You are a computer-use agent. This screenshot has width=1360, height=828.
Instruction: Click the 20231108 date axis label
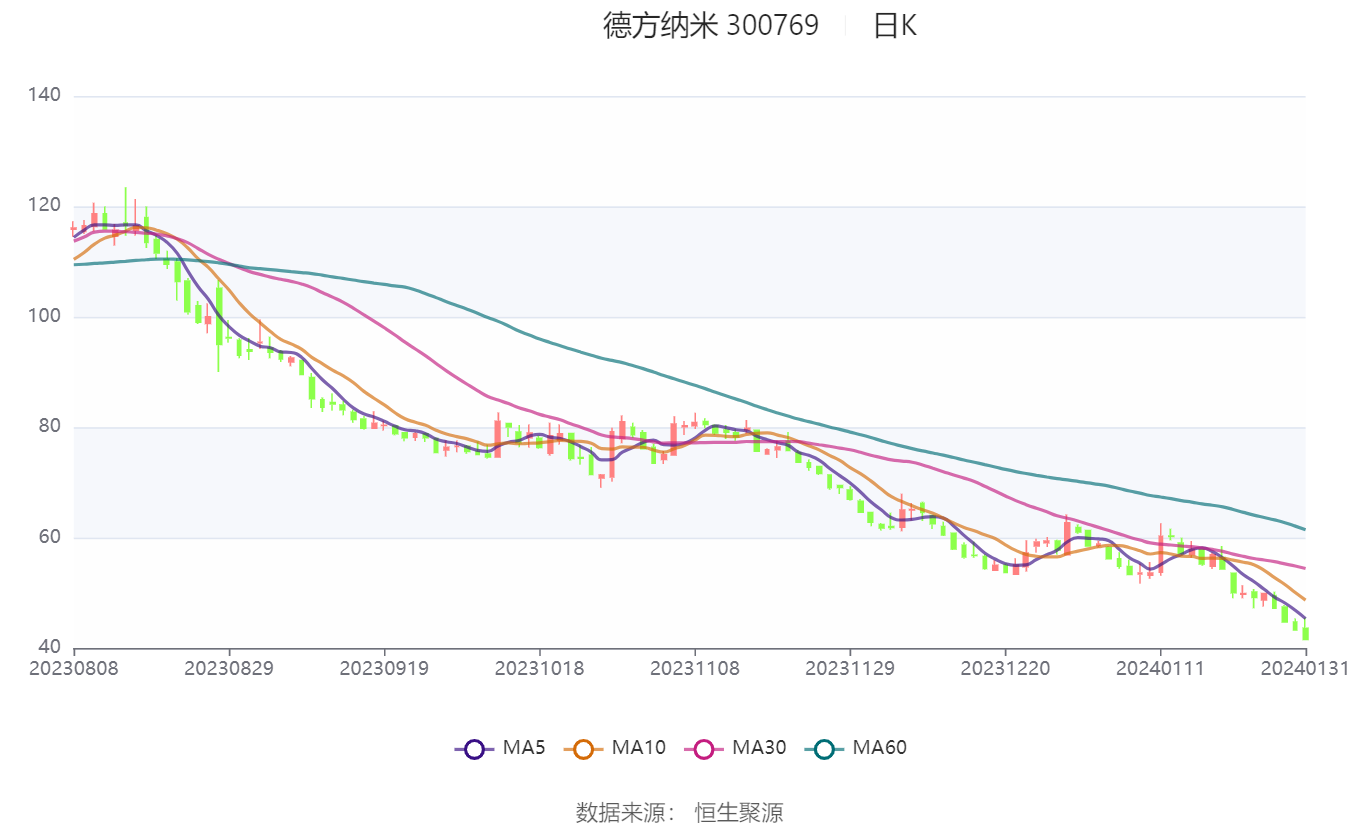[694, 668]
